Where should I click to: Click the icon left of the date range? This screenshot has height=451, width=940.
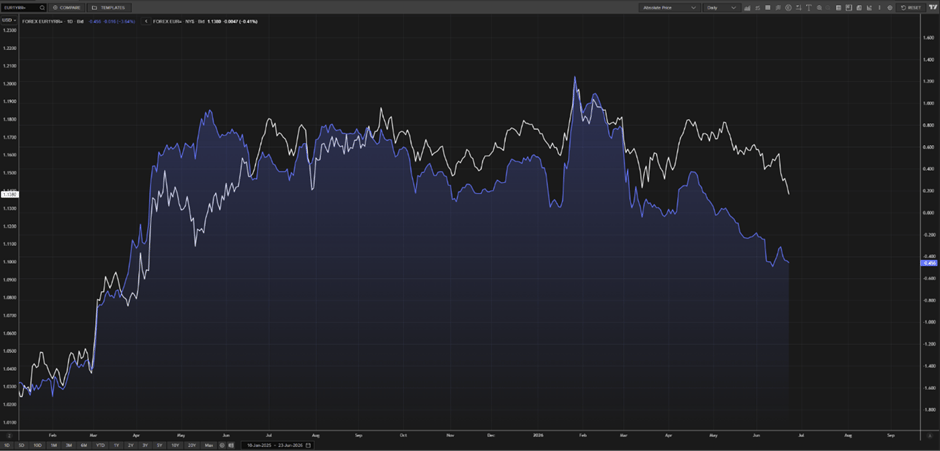point(231,446)
